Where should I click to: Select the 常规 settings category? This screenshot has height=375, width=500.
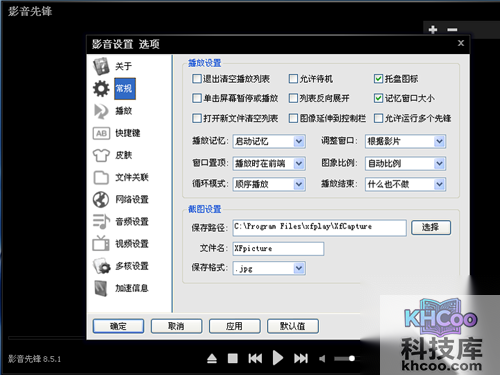point(125,89)
